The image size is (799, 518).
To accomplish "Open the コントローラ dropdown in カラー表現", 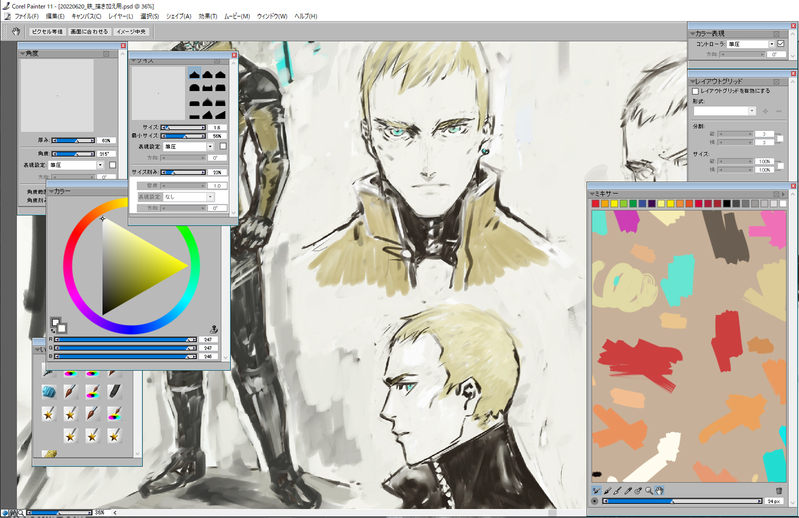I will pos(751,44).
